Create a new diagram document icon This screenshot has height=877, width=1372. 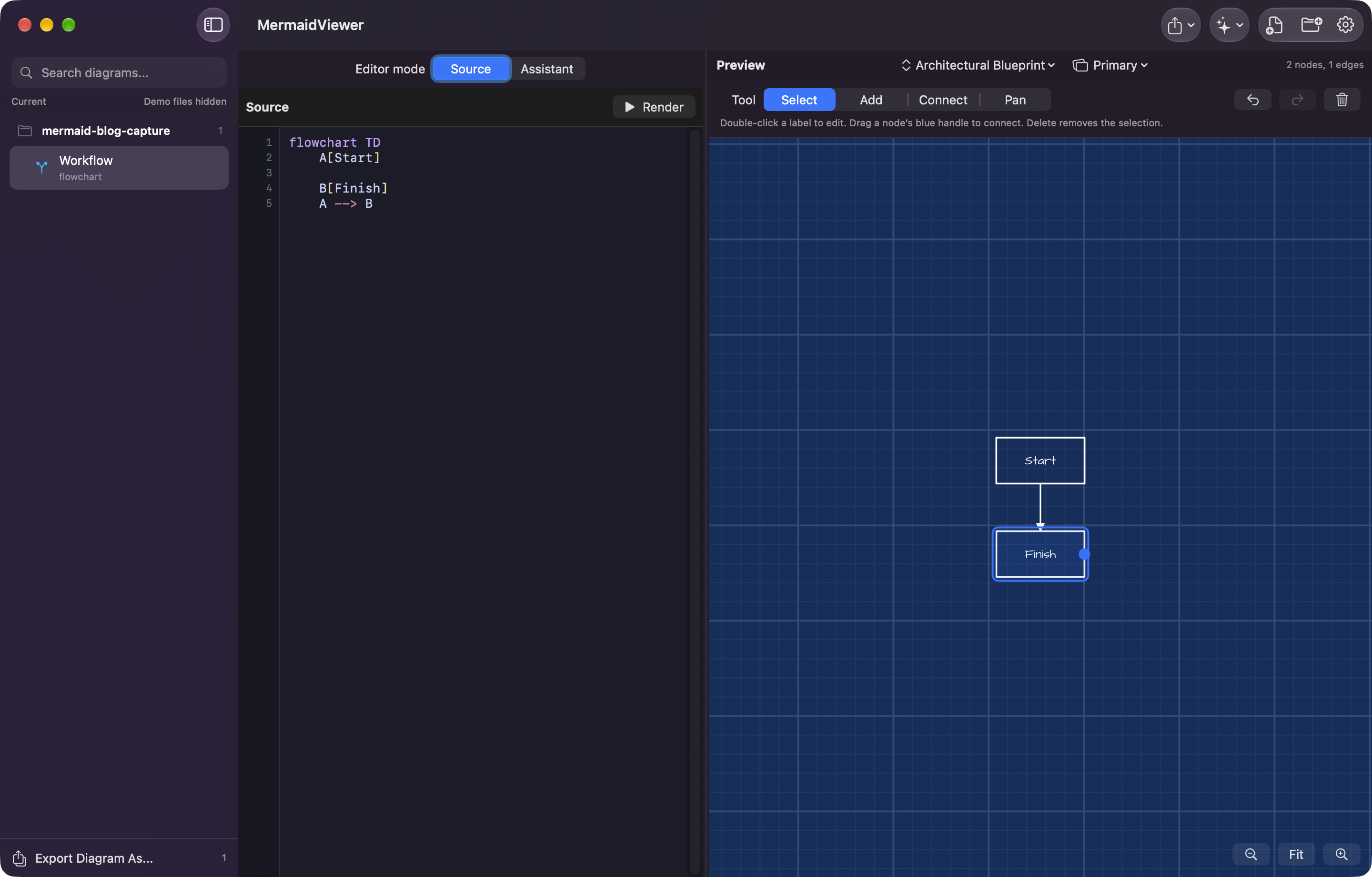point(1274,25)
